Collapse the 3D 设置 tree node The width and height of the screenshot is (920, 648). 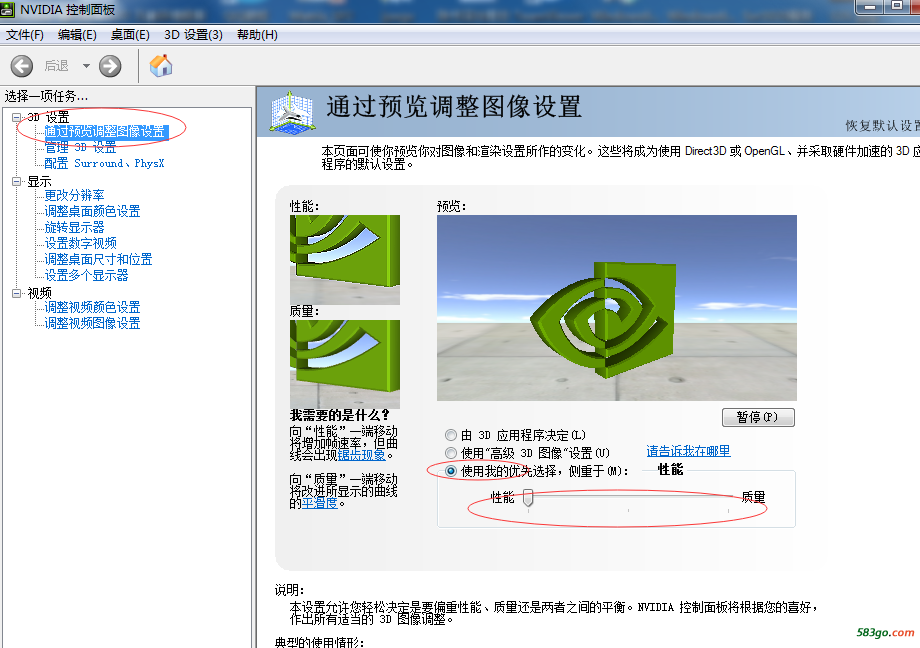point(16,117)
